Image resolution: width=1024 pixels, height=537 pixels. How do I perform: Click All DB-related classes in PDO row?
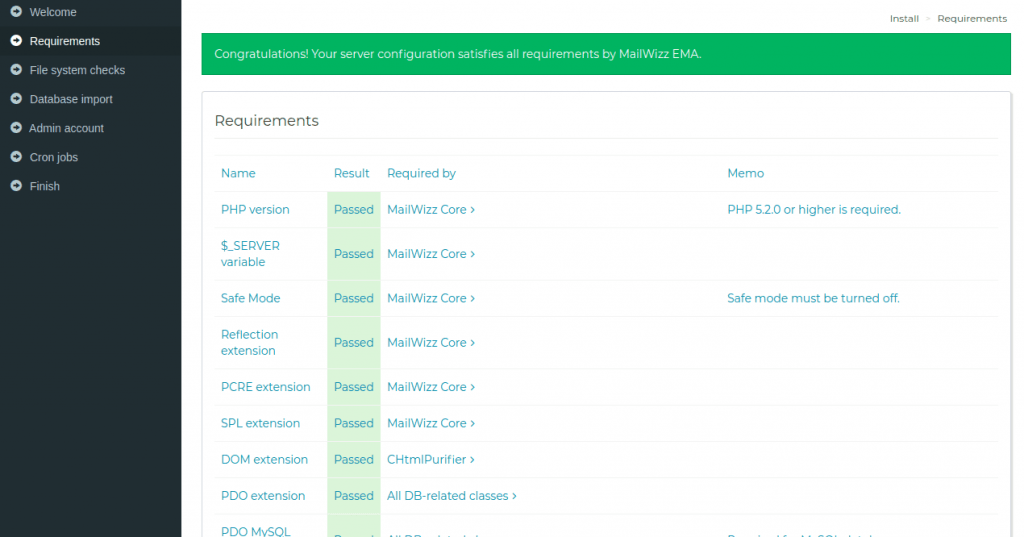point(451,496)
